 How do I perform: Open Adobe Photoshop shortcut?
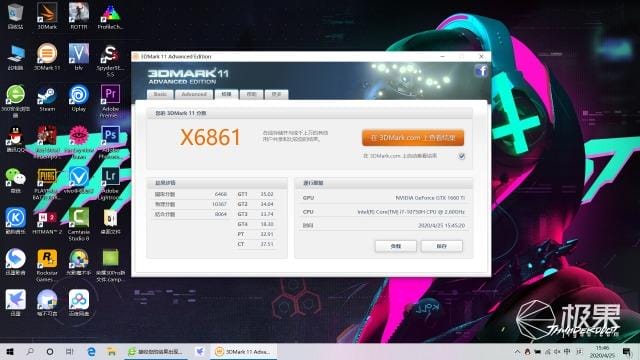click(x=110, y=142)
